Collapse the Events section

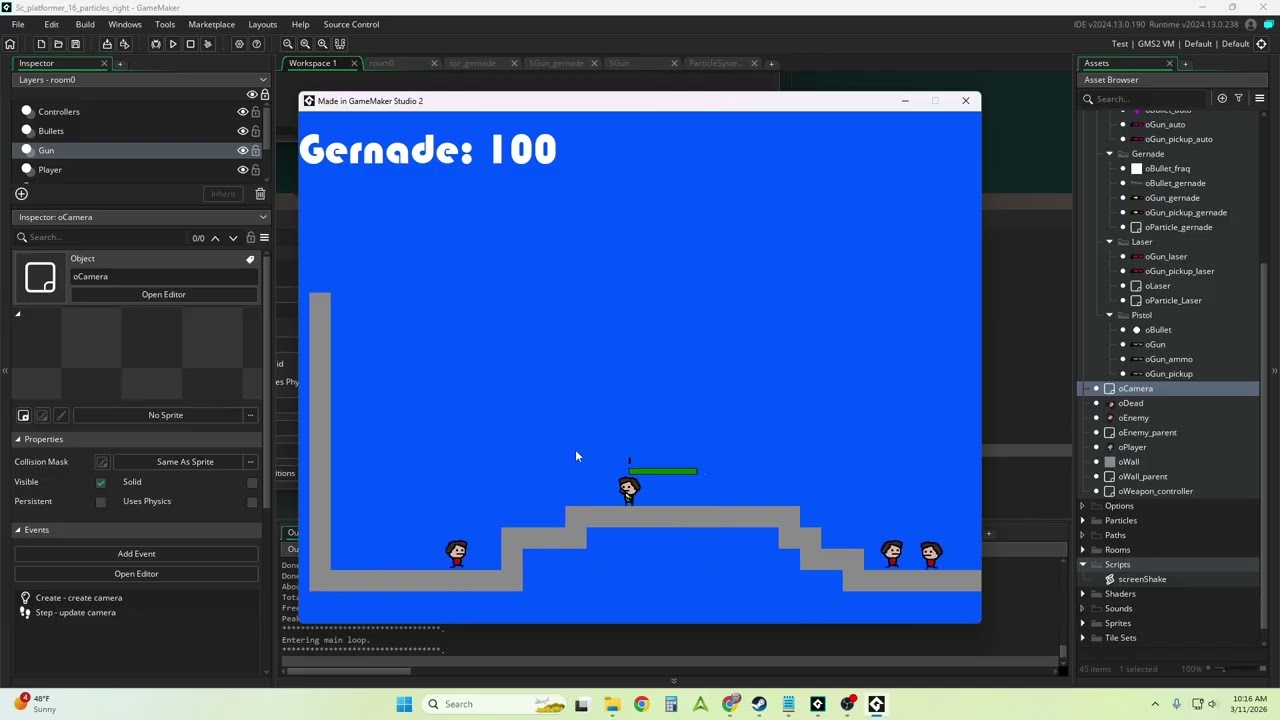point(17,530)
